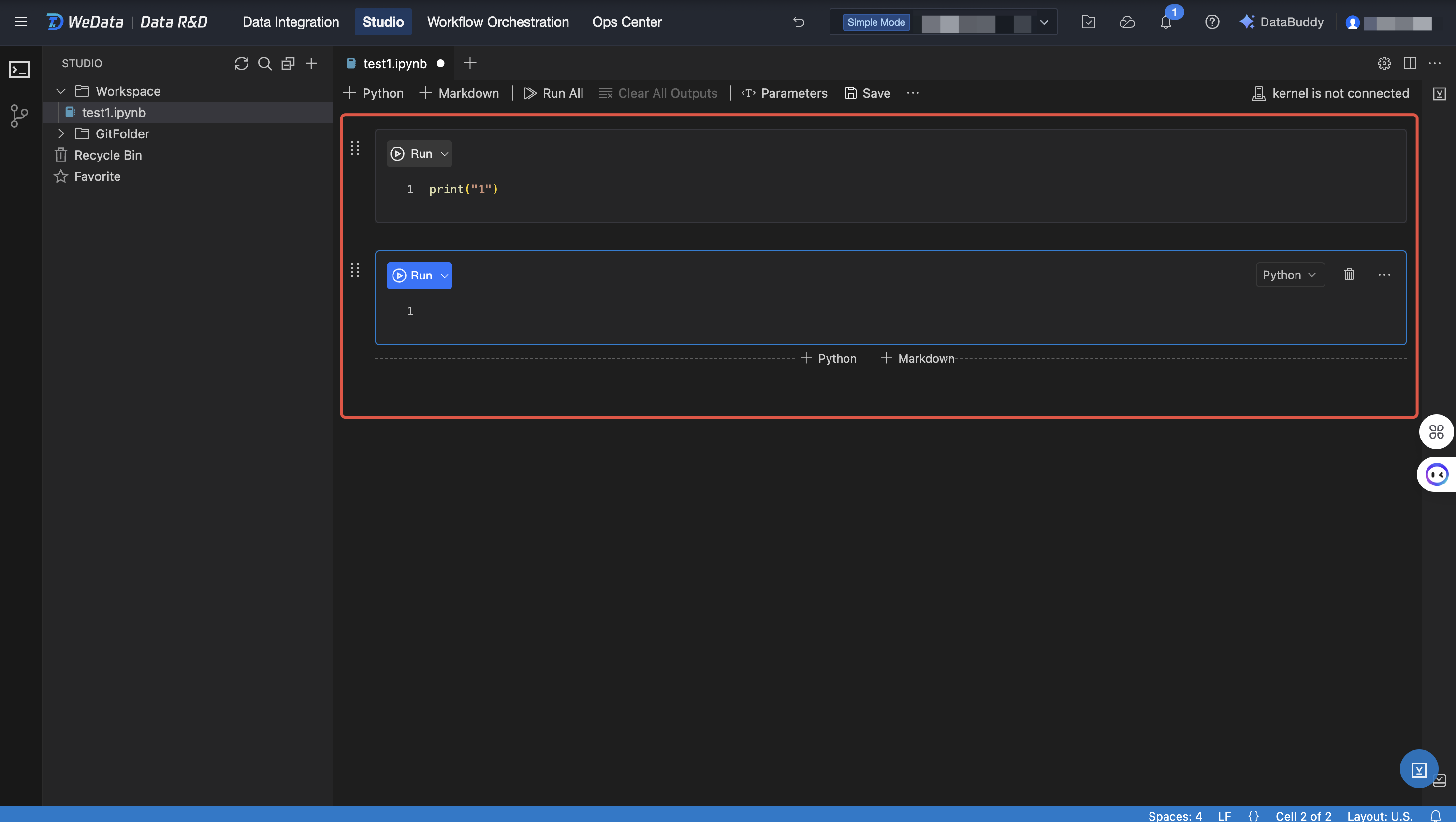Click the help question mark icon
The width and height of the screenshot is (1456, 822).
click(x=1212, y=22)
